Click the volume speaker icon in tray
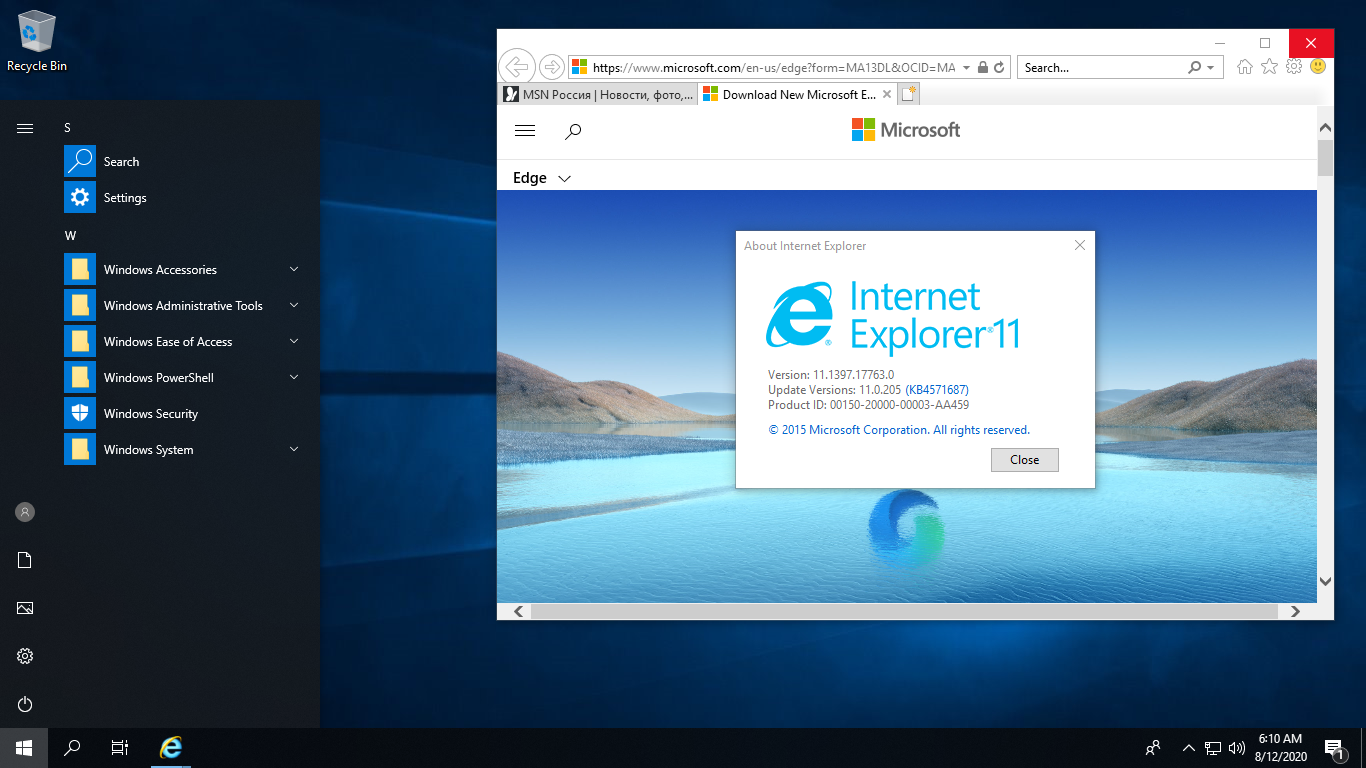This screenshot has width=1366, height=768. point(1236,747)
